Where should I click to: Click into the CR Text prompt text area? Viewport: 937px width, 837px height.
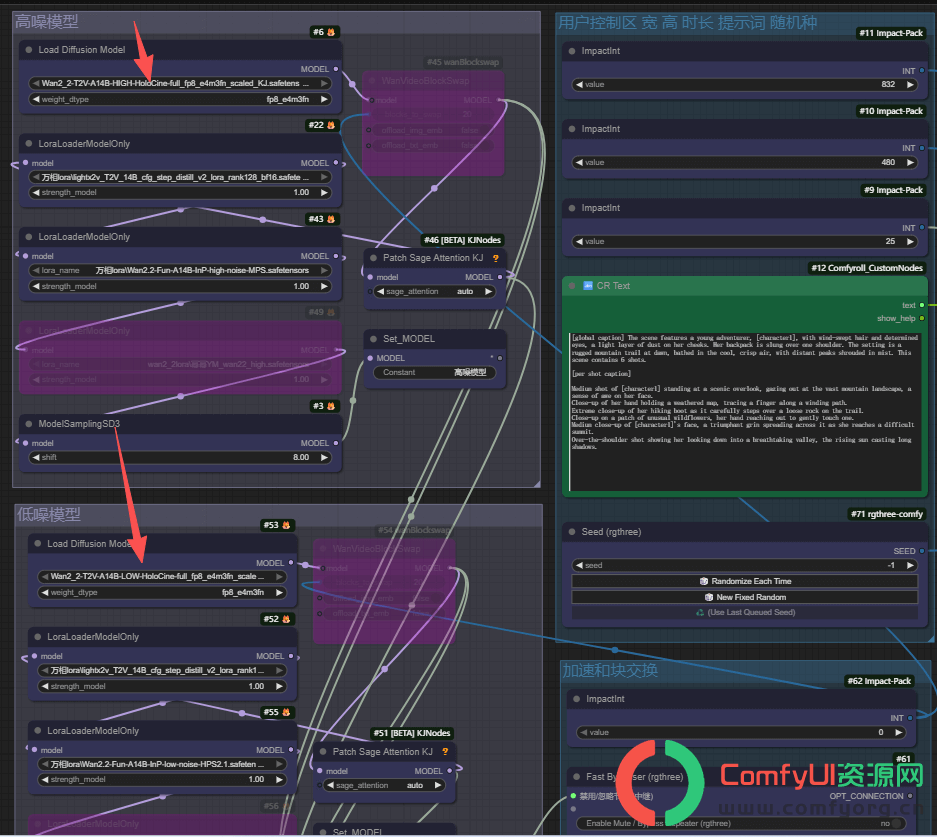tap(745, 411)
